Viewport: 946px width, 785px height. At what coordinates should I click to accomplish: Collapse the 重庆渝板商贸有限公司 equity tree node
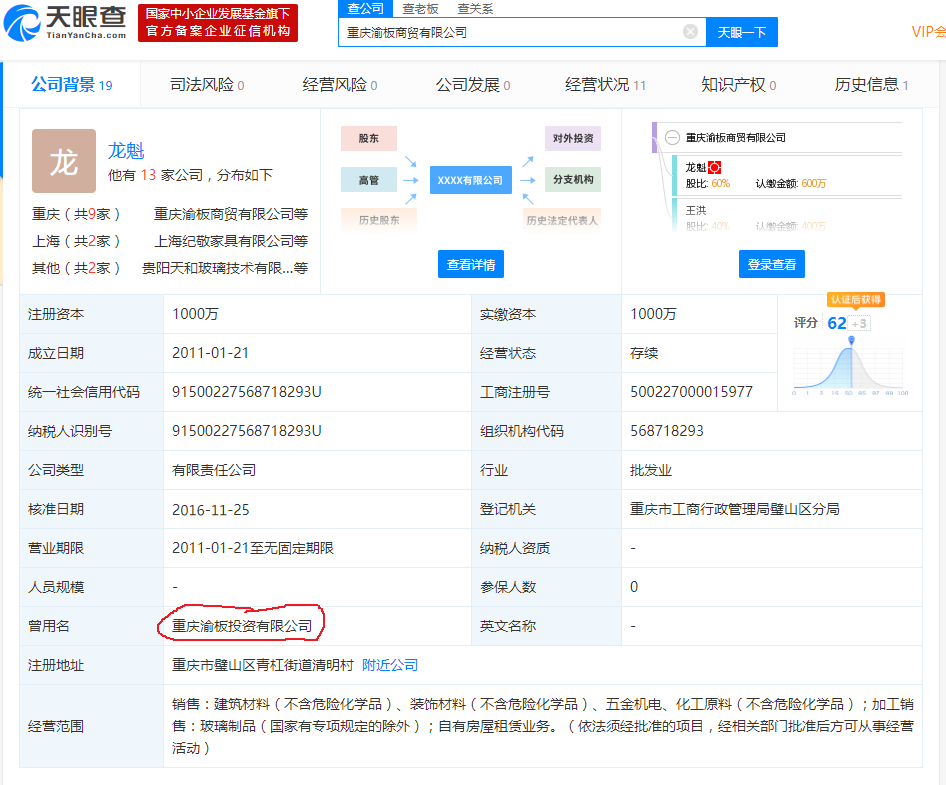[672, 138]
